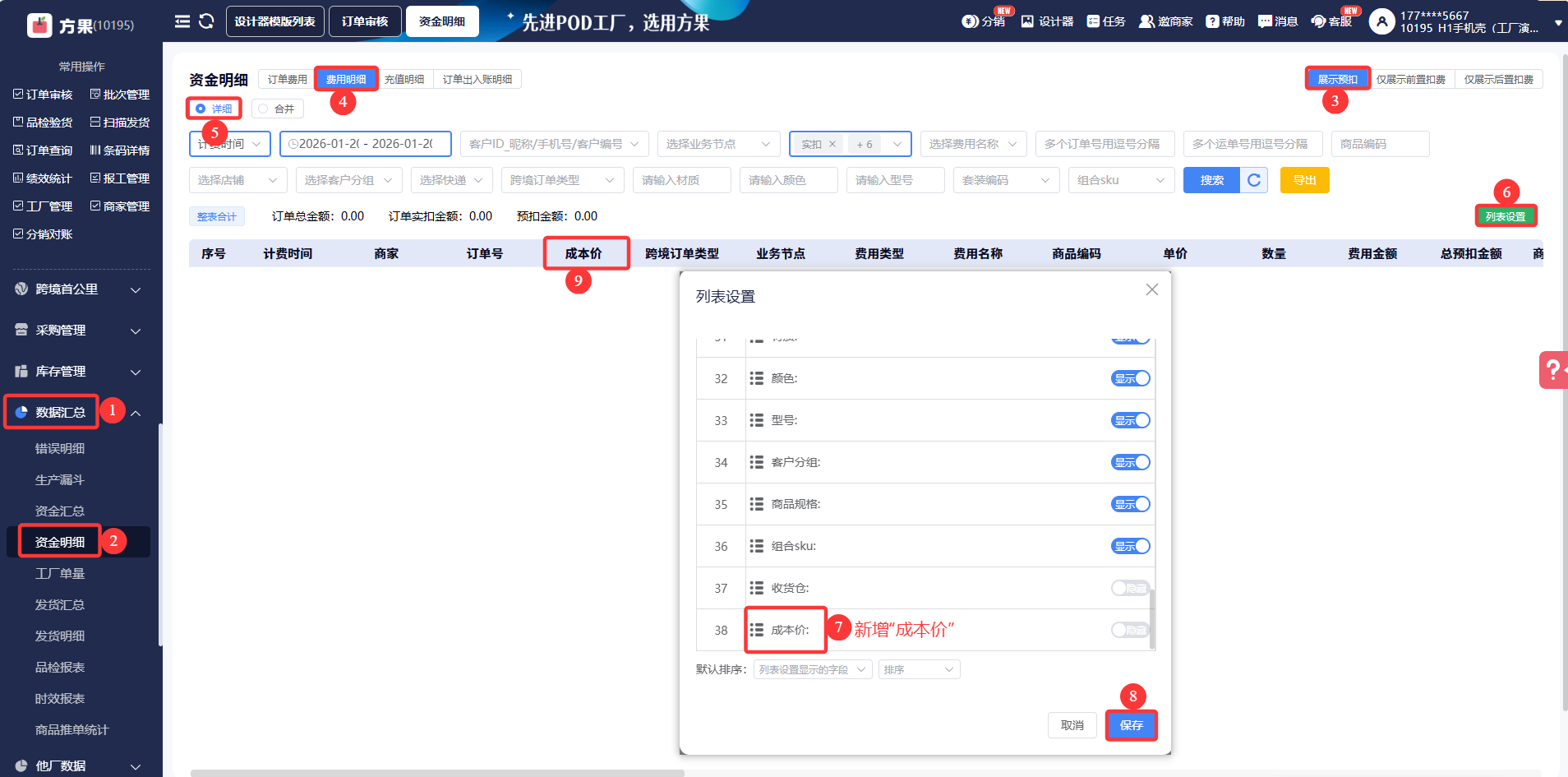
Task: Click drag handle icon for 型号 row
Action: point(757,420)
